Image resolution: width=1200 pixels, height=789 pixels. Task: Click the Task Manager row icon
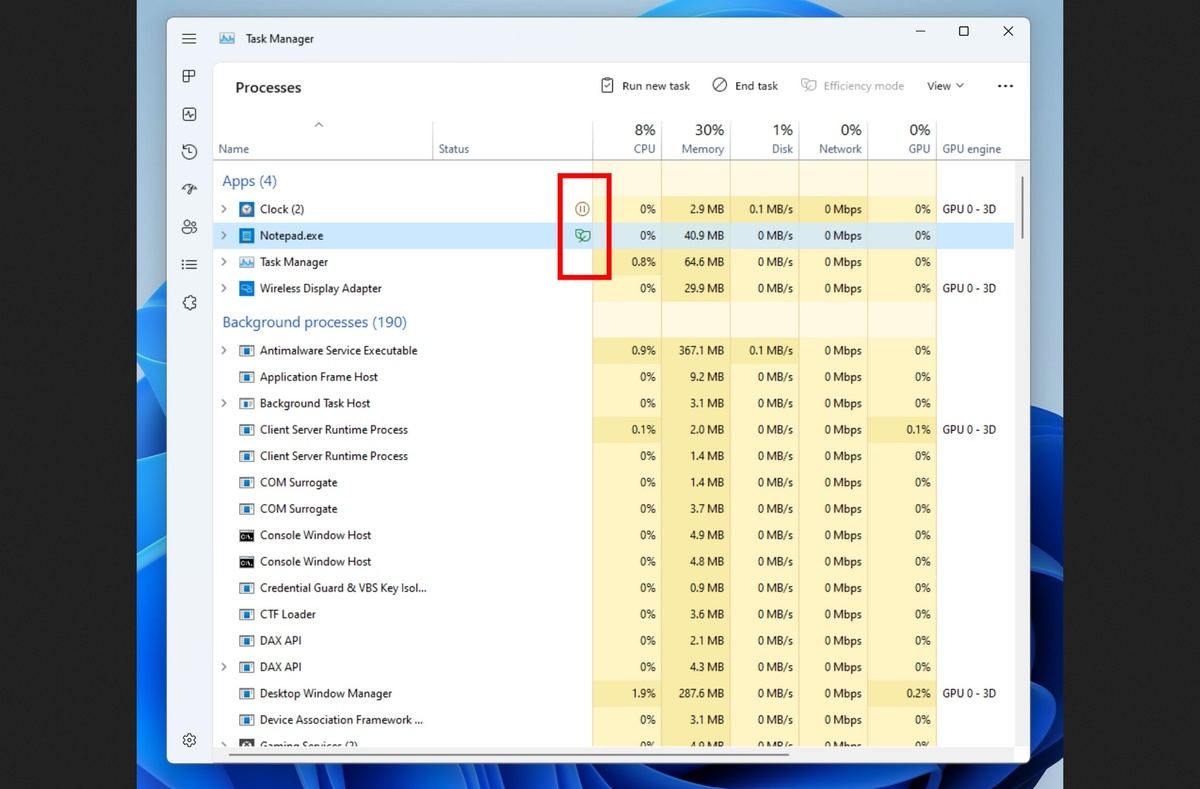[247, 262]
